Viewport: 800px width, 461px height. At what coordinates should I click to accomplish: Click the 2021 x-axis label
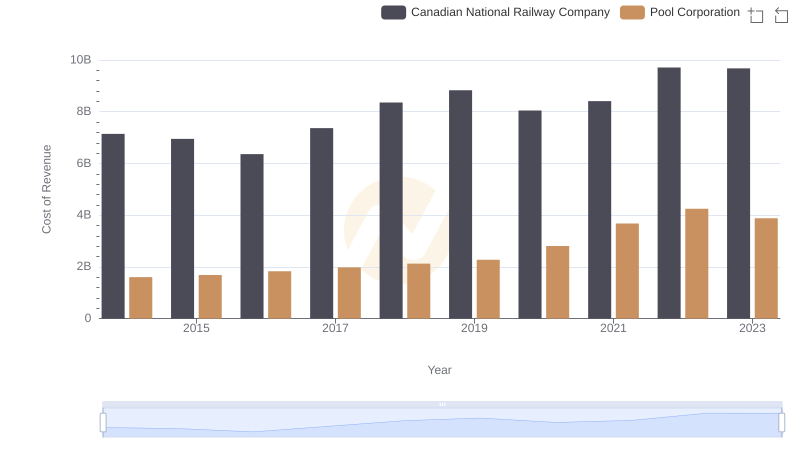613,328
